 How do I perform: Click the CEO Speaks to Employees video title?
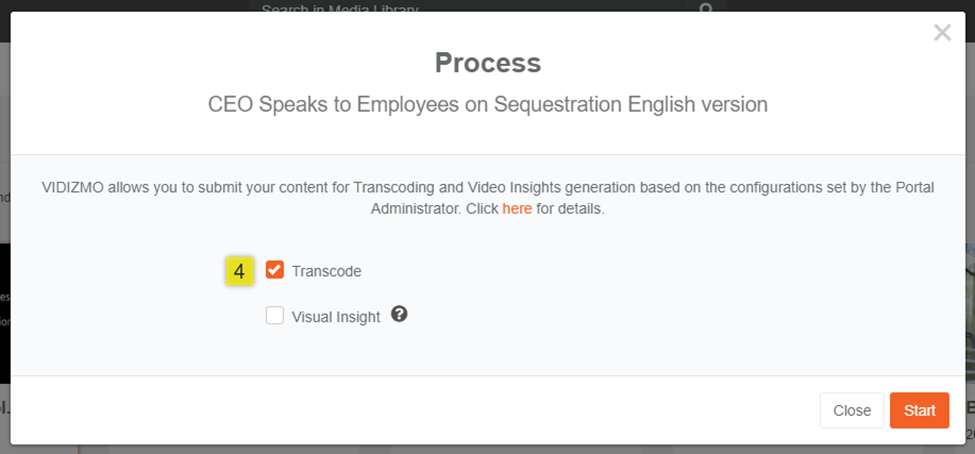[488, 104]
